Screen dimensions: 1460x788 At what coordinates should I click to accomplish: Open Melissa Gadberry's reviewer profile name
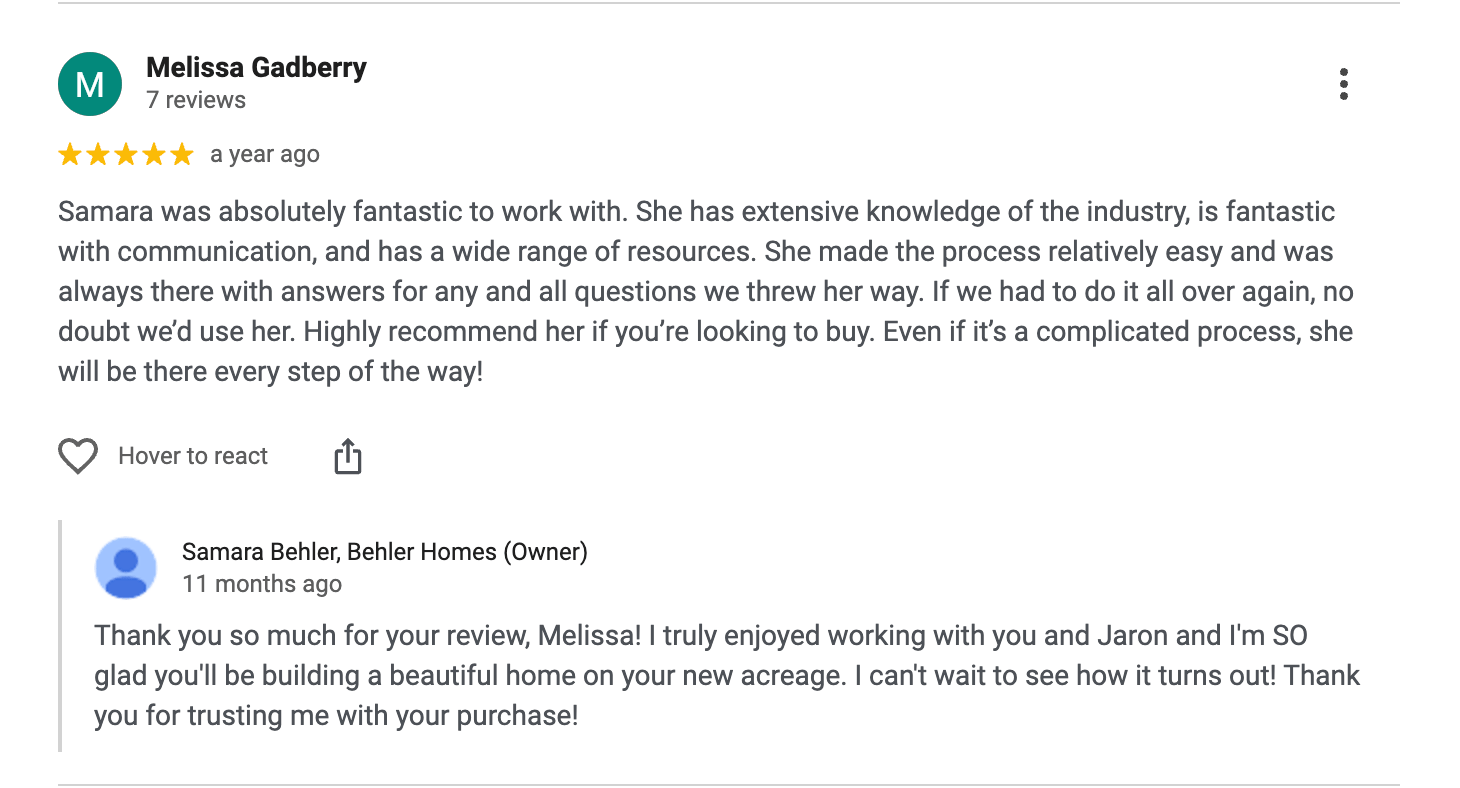(256, 68)
